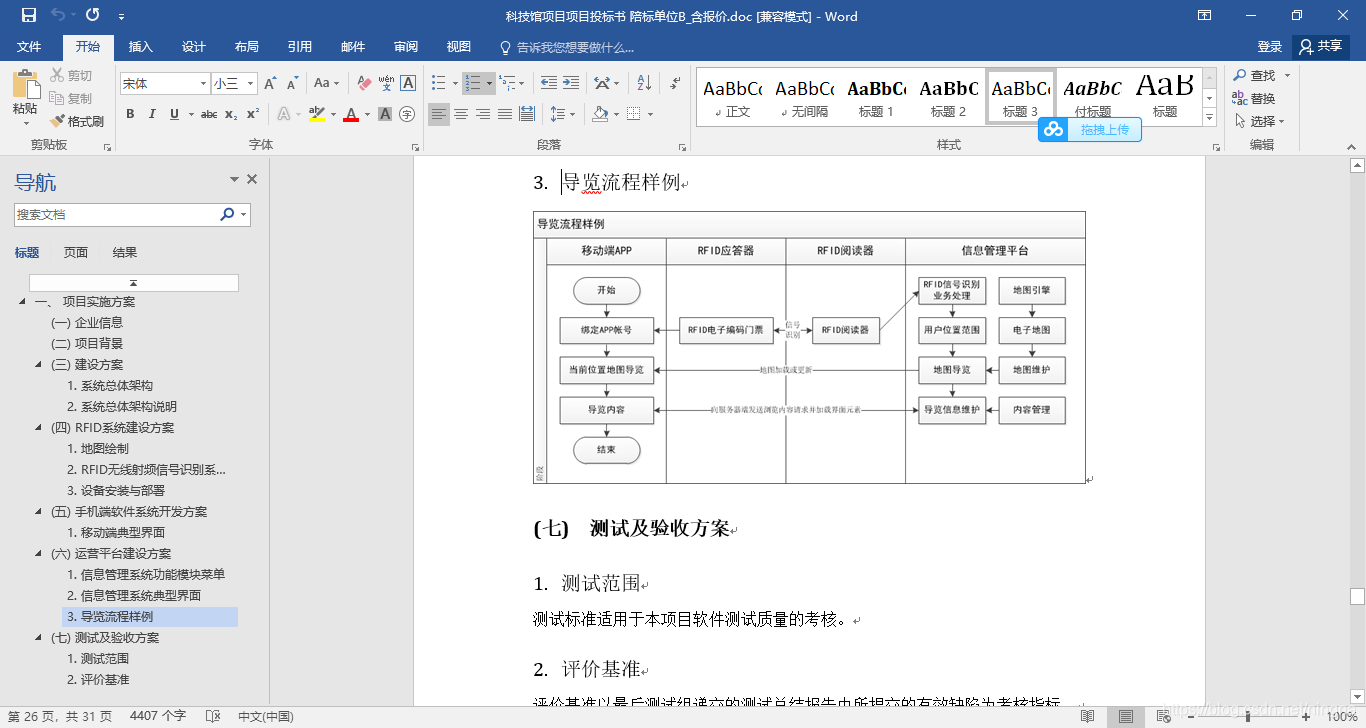Switch to the 插入 ribbon tab
Viewport: 1366px width, 728px height.
[x=141, y=47]
